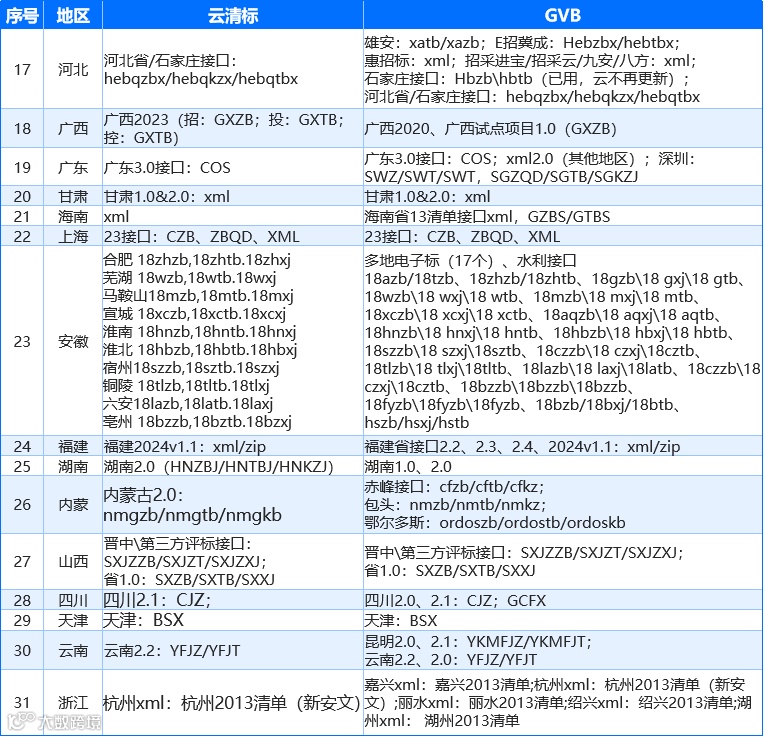Select the 云南 region cell
This screenshot has width=766, height=737.
73,650
